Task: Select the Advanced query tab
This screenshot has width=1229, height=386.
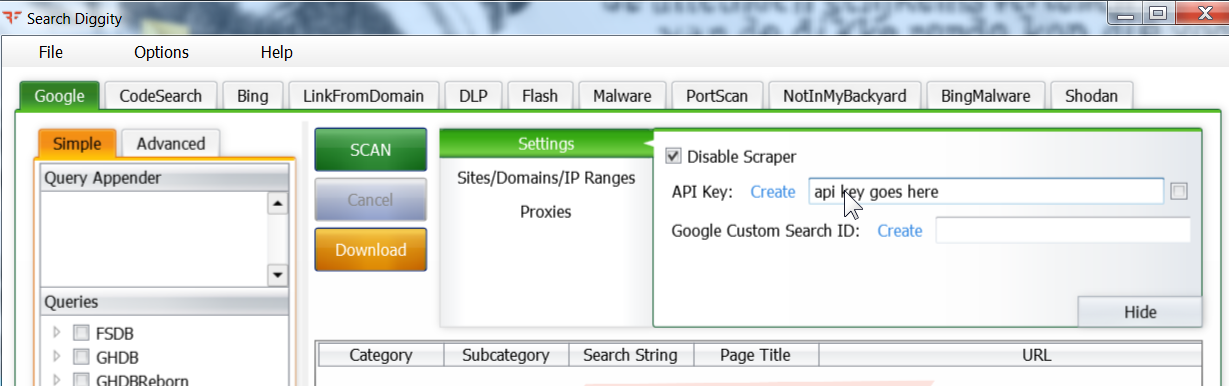Action: tap(170, 143)
